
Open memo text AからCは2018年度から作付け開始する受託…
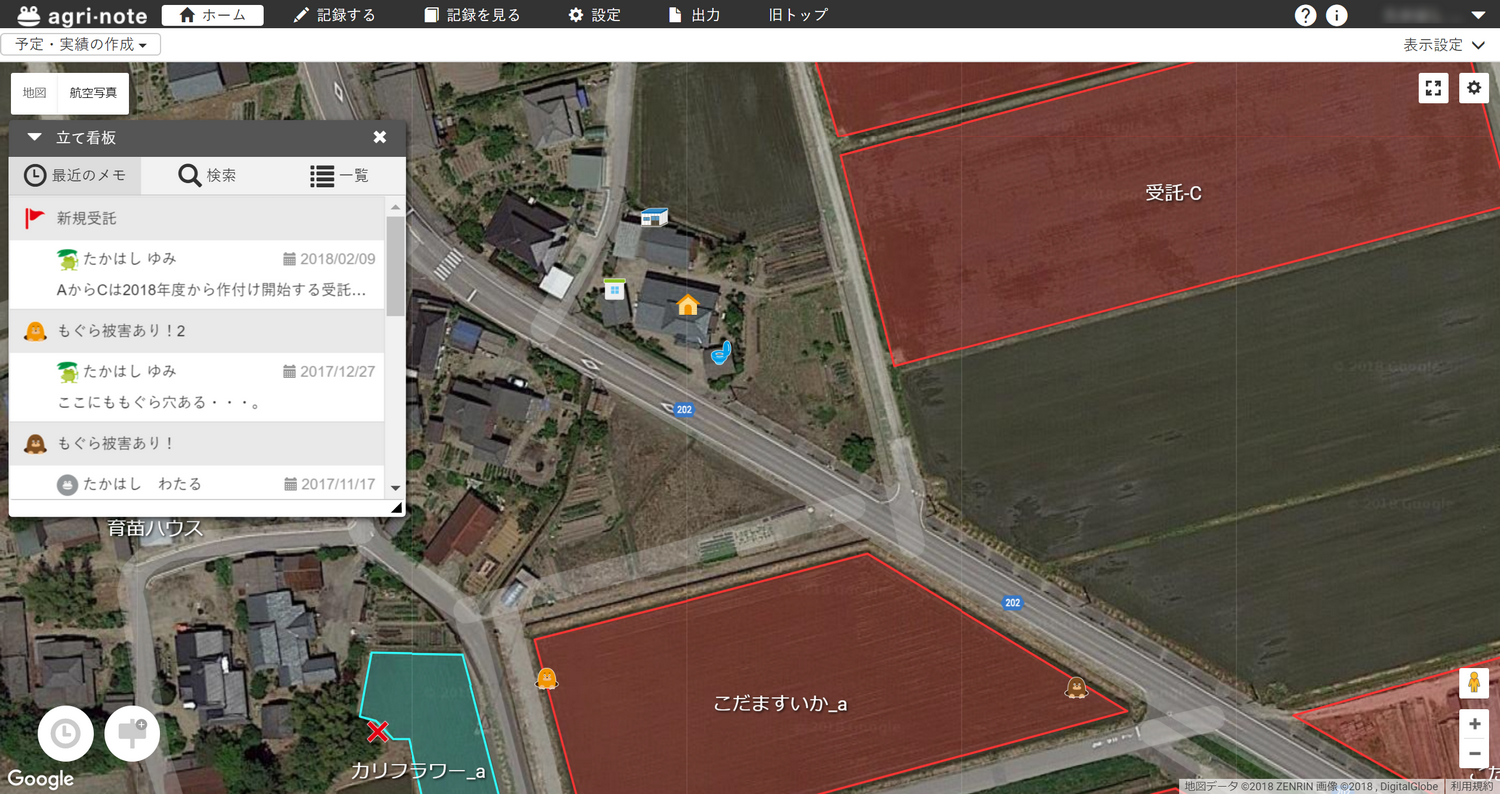pyautogui.click(x=212, y=291)
